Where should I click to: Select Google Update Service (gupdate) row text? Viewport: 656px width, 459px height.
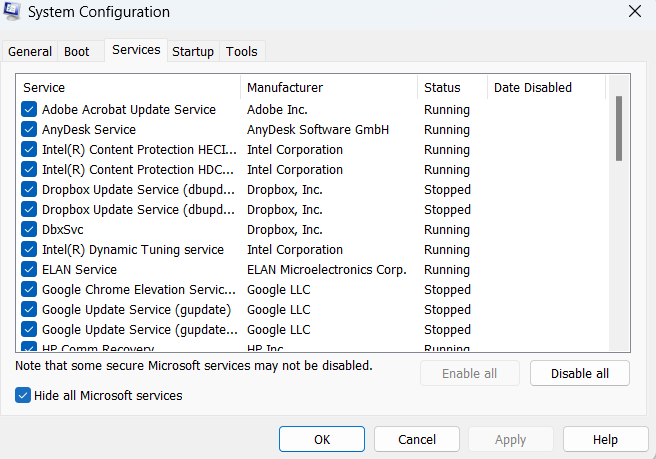point(136,310)
